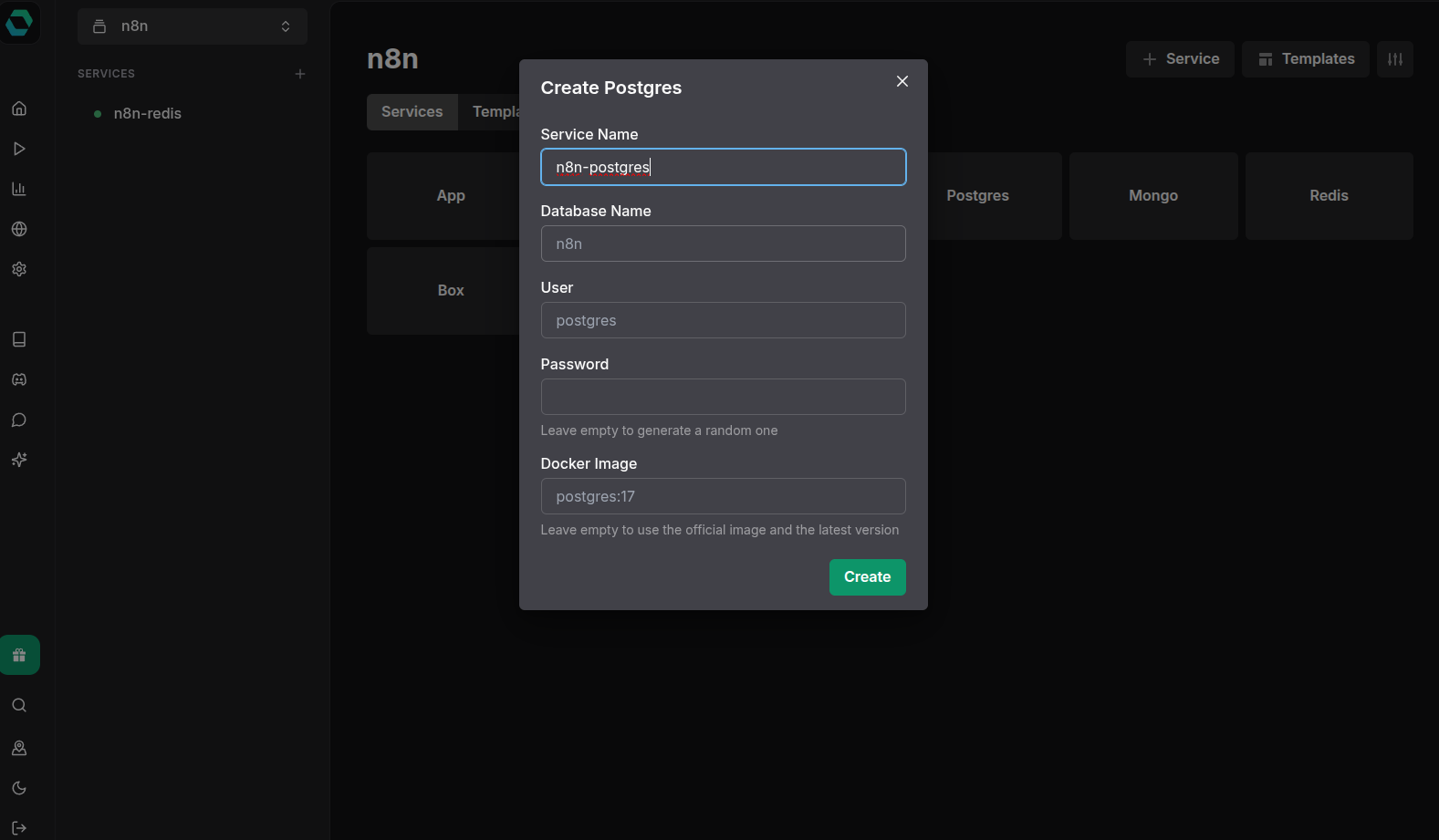Click the Templates button at top

[x=1306, y=59]
